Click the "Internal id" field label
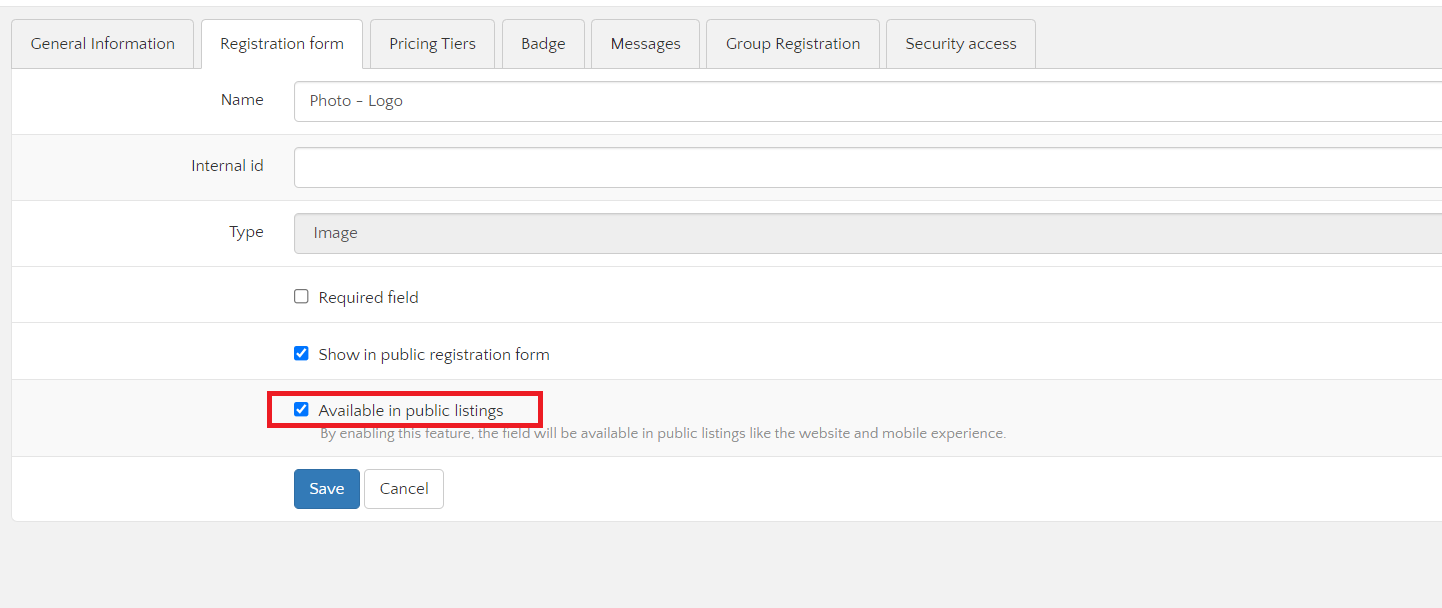The height and width of the screenshot is (608, 1442). [227, 166]
